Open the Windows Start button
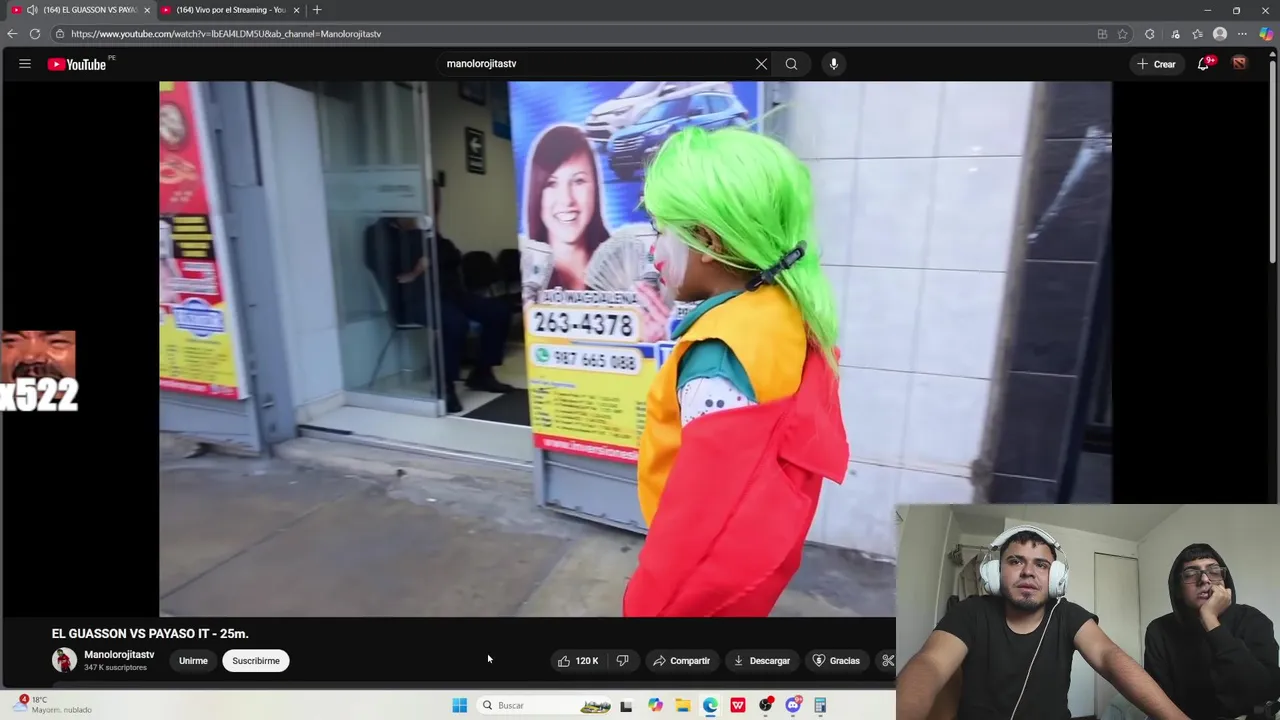Screen dimensions: 1280x720 pyautogui.click(x=460, y=706)
